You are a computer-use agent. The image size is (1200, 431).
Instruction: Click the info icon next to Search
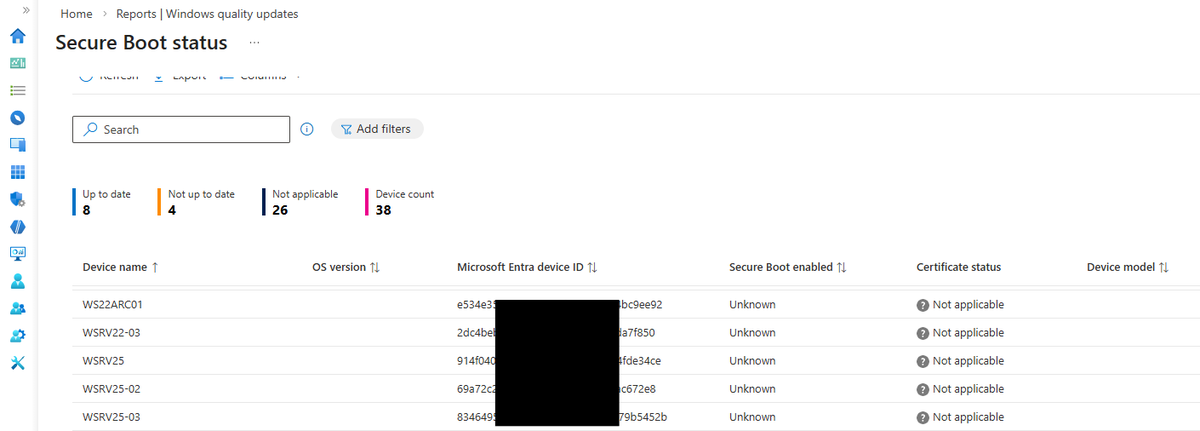pyautogui.click(x=307, y=129)
